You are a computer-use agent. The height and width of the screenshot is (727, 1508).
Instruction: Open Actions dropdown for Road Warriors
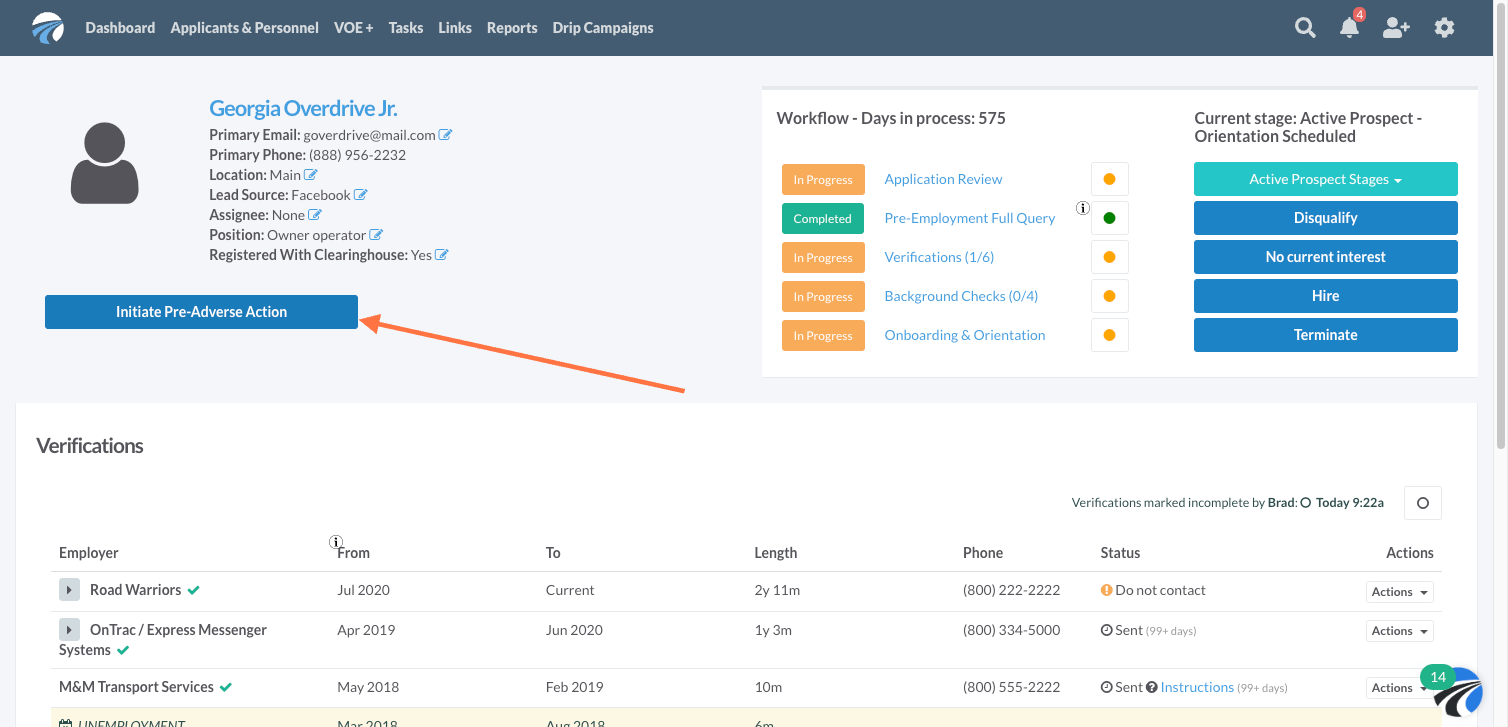1400,592
